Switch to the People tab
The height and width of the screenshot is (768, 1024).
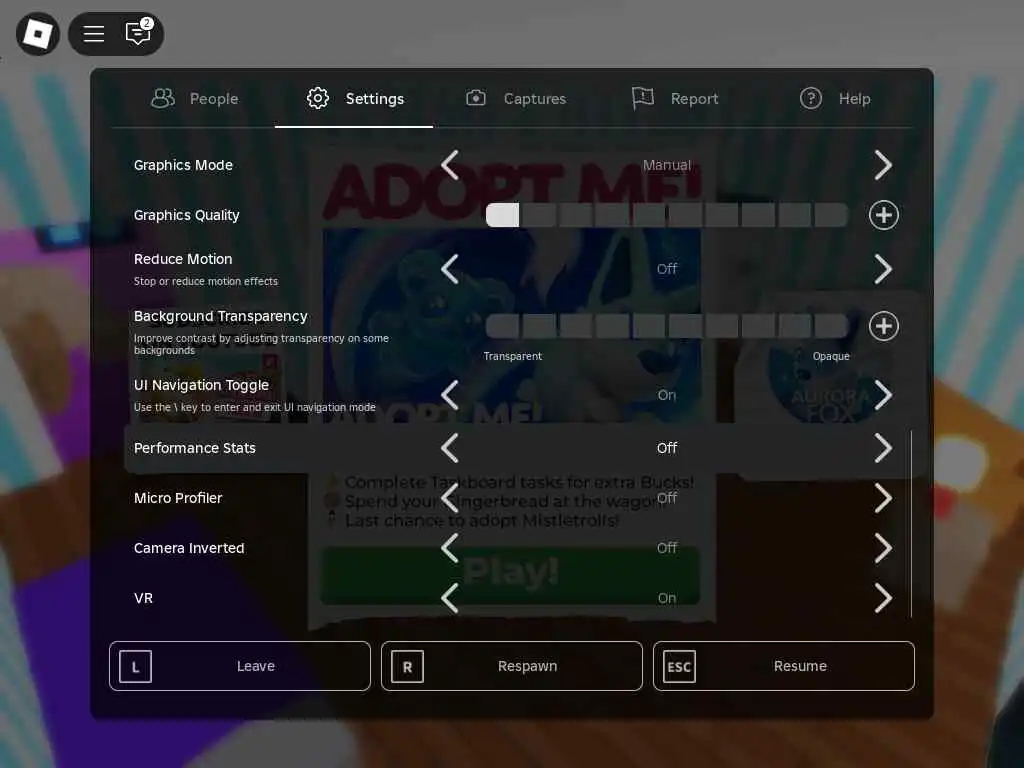[195, 99]
